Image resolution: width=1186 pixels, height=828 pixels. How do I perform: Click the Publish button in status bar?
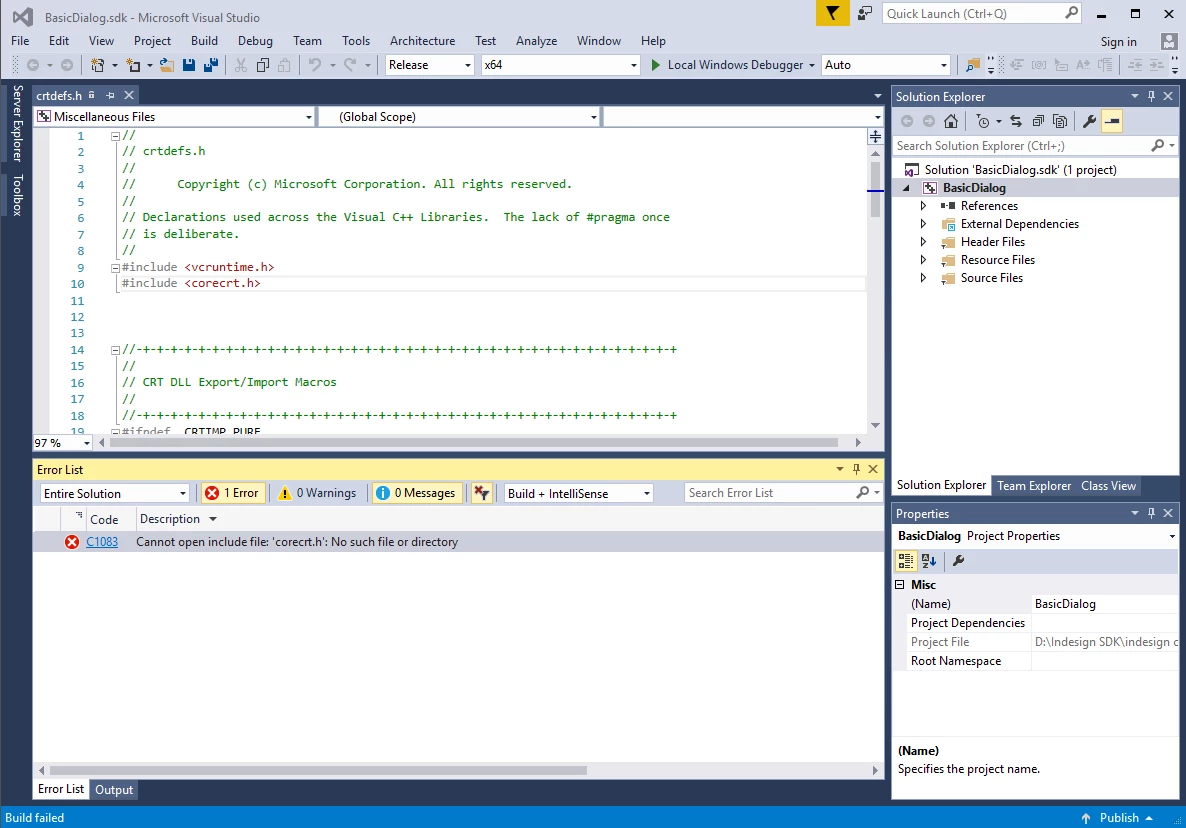1118,817
